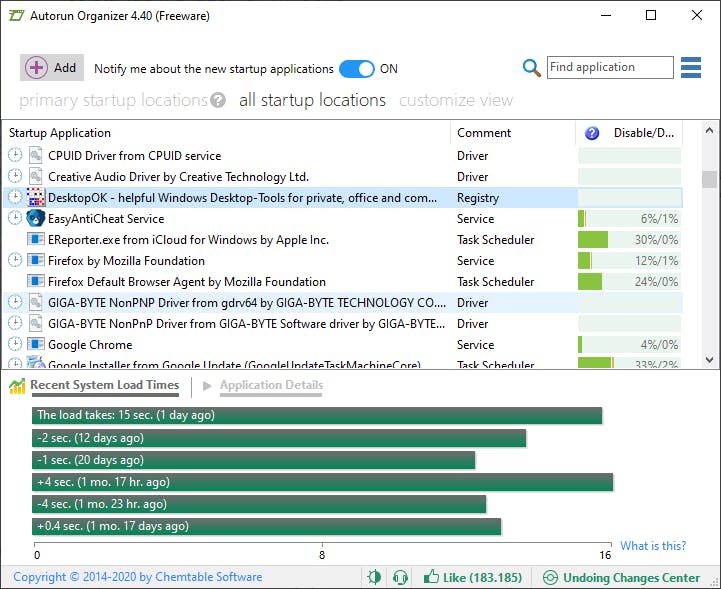Click delay clock icon for CPUID Driver row

[15, 155]
